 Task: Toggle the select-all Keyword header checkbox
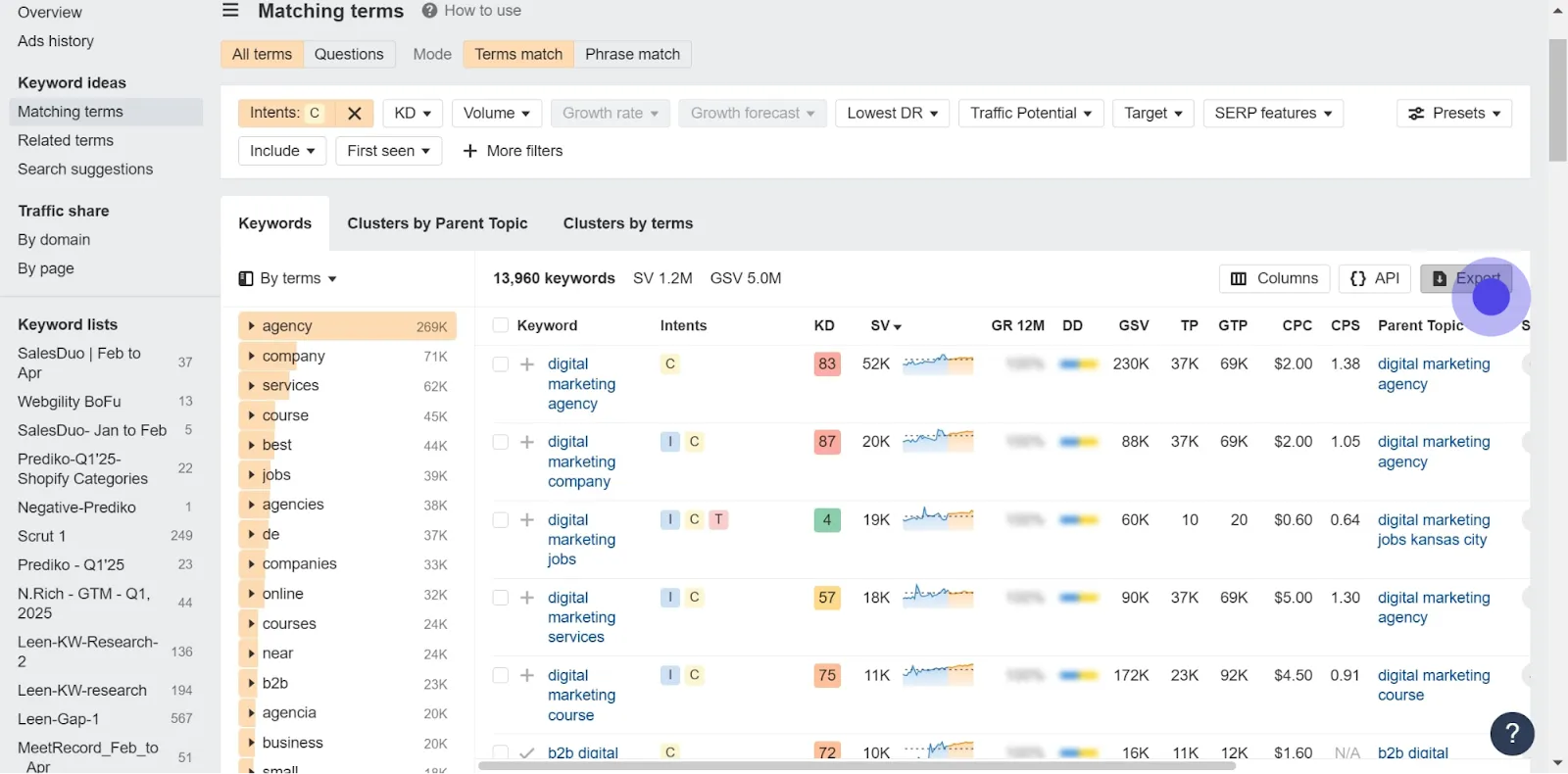500,325
